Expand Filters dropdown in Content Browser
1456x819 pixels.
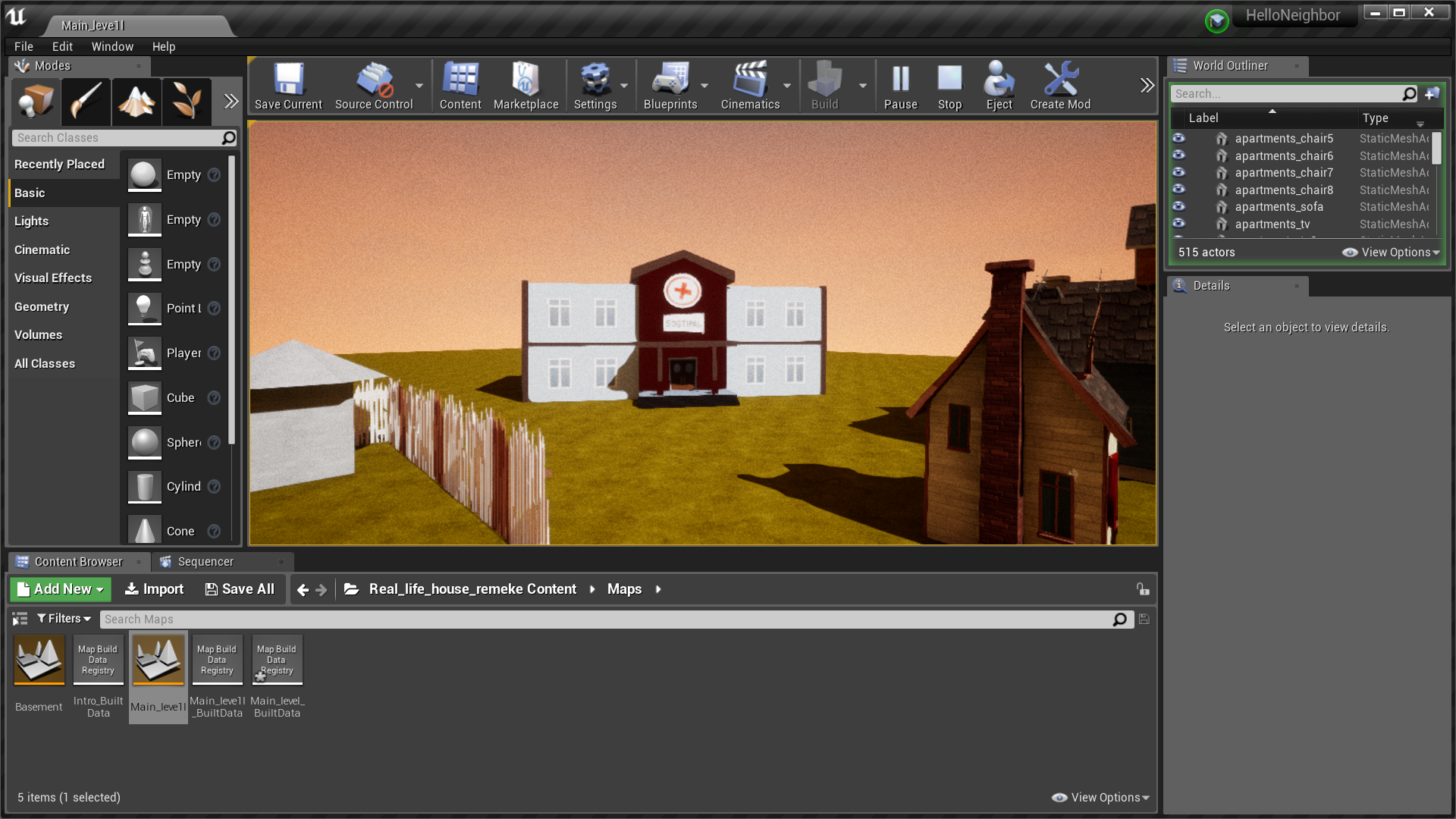click(62, 618)
